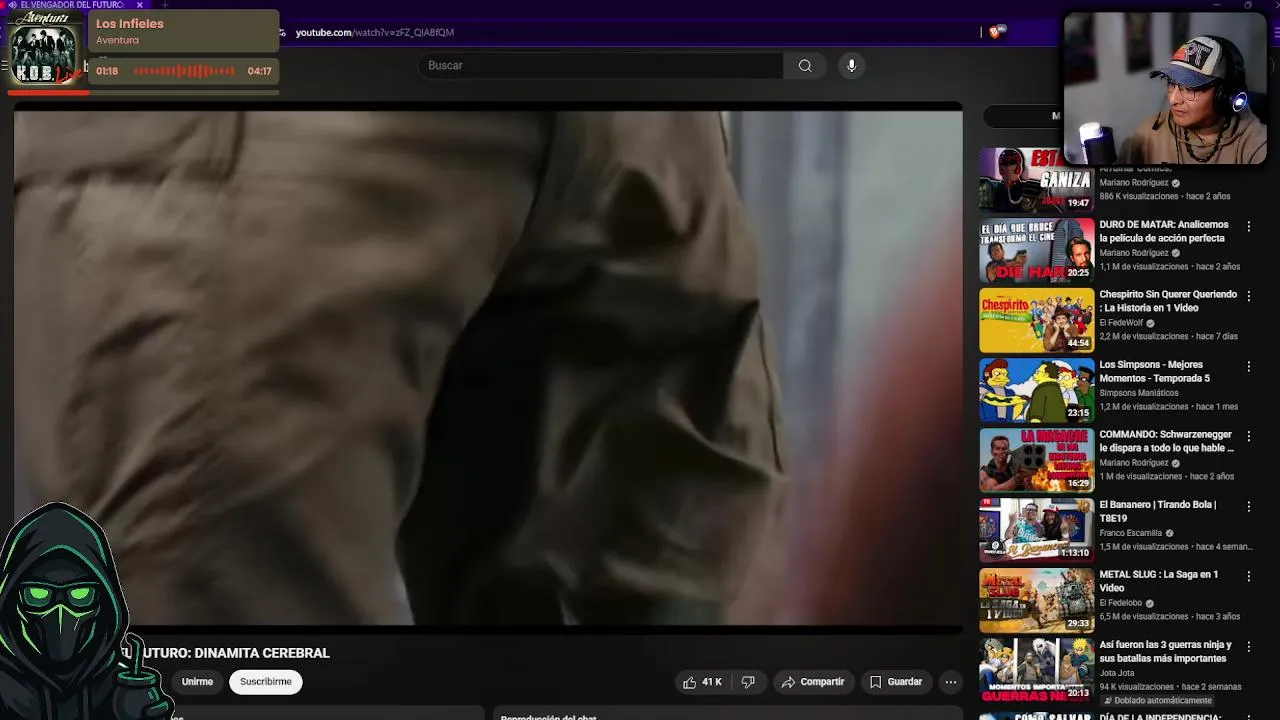1280x720 pixels.
Task: Open title COMMANDO: Schwarzenegger le dispara
Action: (x=1166, y=441)
